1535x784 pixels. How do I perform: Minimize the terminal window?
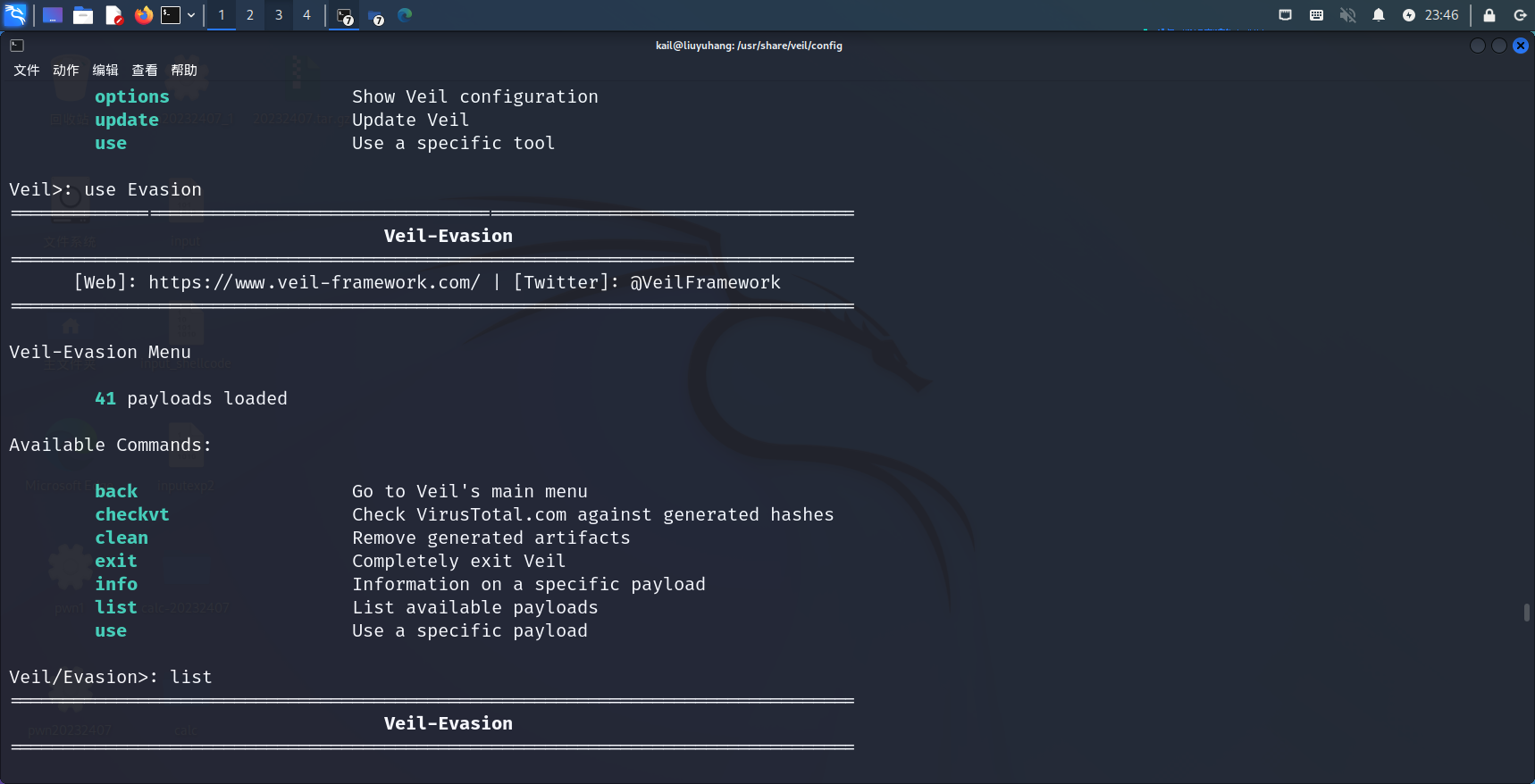(1478, 46)
